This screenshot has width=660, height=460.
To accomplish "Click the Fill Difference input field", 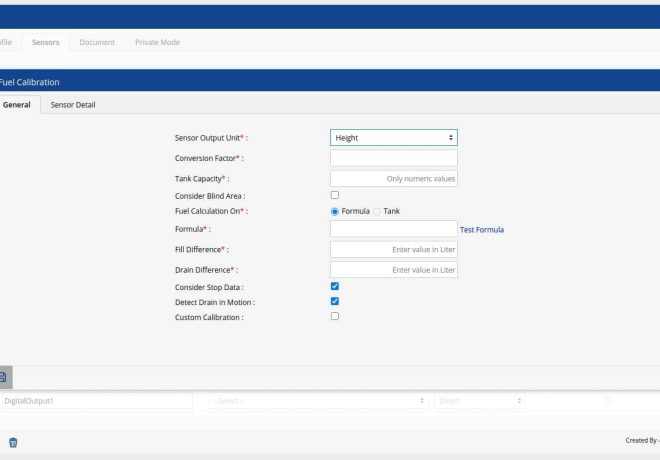I will pyautogui.click(x=393, y=249).
